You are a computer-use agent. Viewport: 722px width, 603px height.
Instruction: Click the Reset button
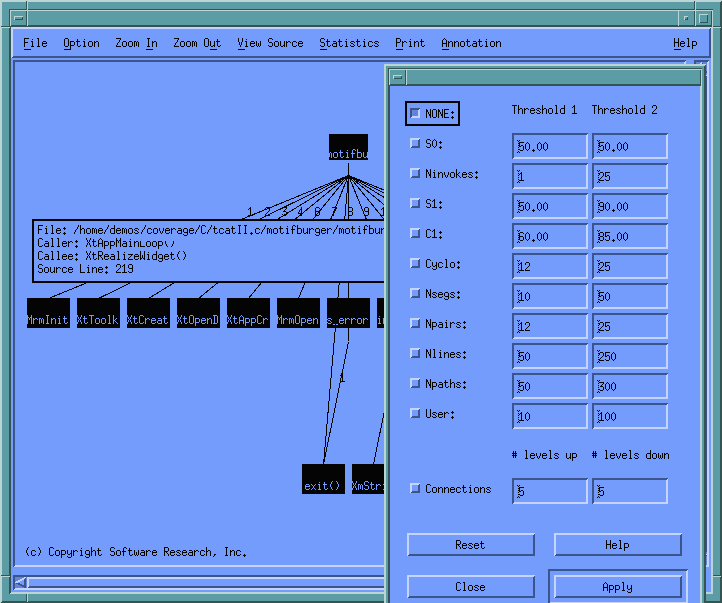(470, 545)
